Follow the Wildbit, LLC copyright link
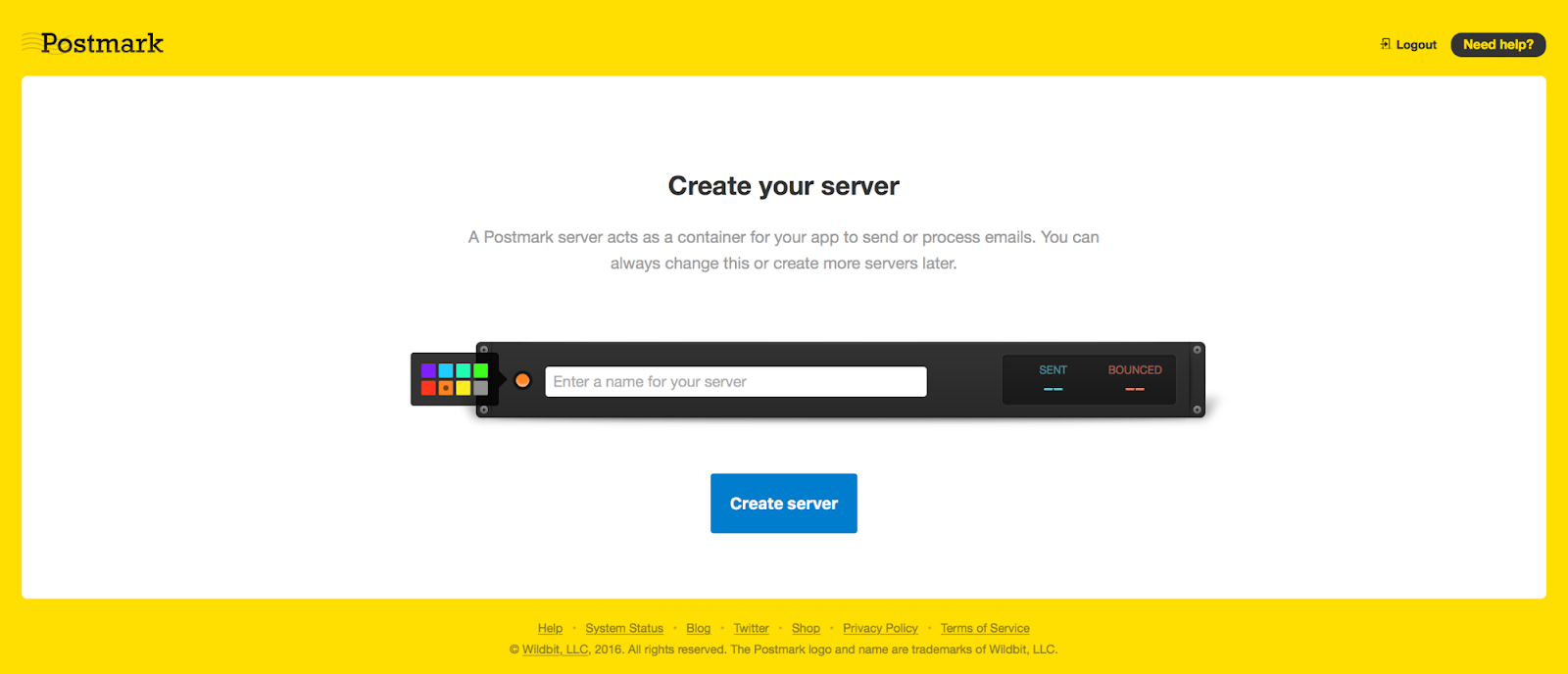 555,650
